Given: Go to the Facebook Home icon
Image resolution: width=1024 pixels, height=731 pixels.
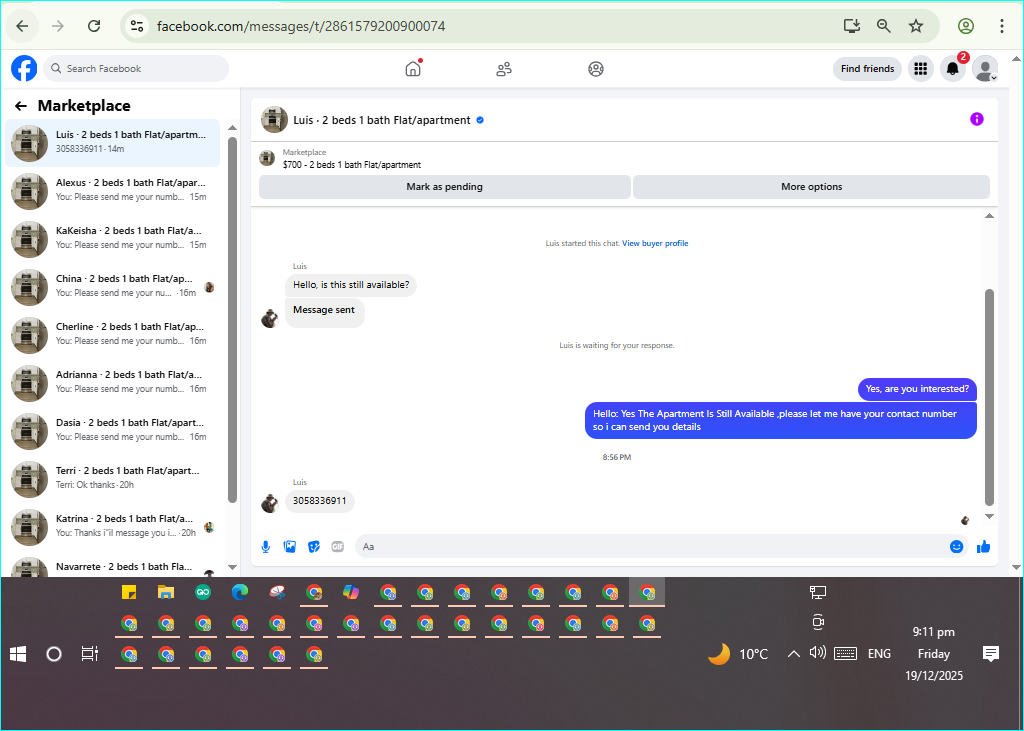Looking at the screenshot, I should click(413, 69).
